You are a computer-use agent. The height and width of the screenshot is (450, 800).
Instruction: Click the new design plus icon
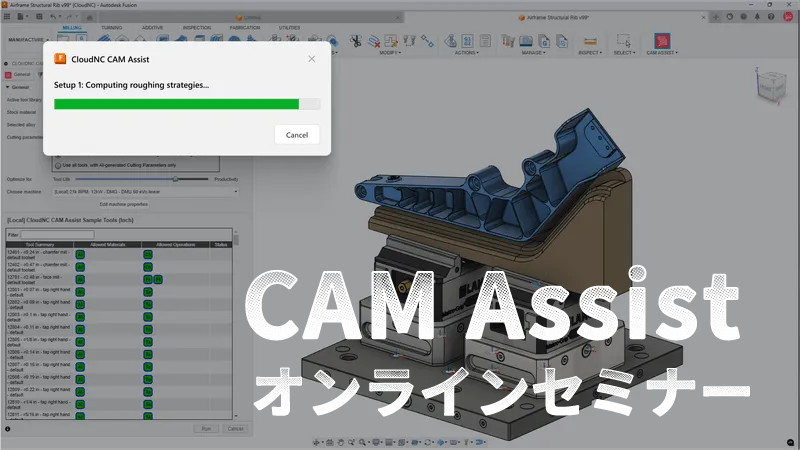[716, 17]
